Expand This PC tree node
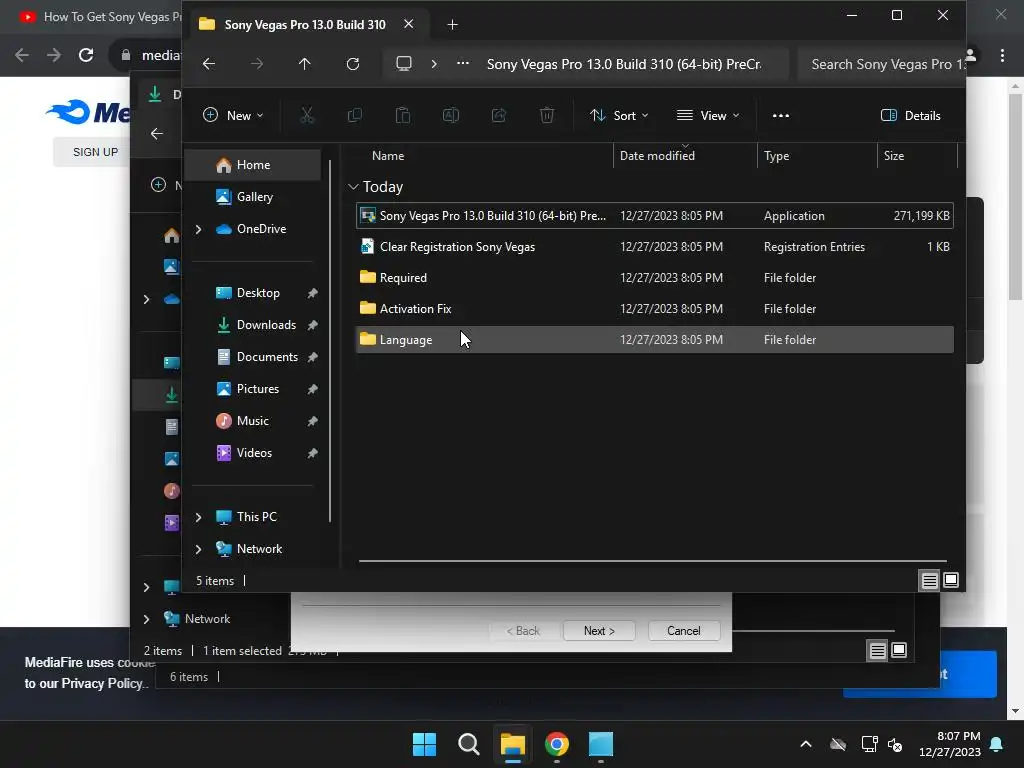This screenshot has width=1024, height=768. click(x=199, y=517)
